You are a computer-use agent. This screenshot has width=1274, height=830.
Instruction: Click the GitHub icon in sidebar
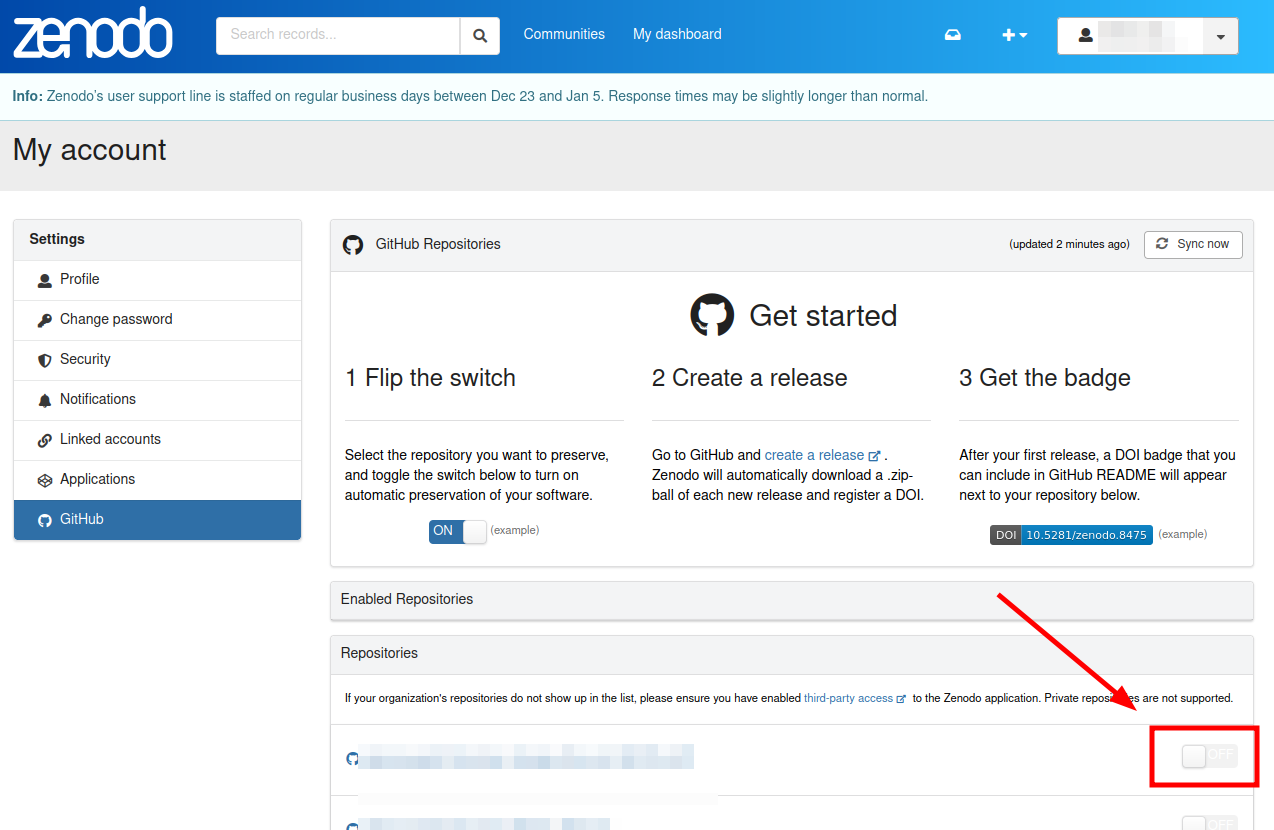tap(44, 521)
